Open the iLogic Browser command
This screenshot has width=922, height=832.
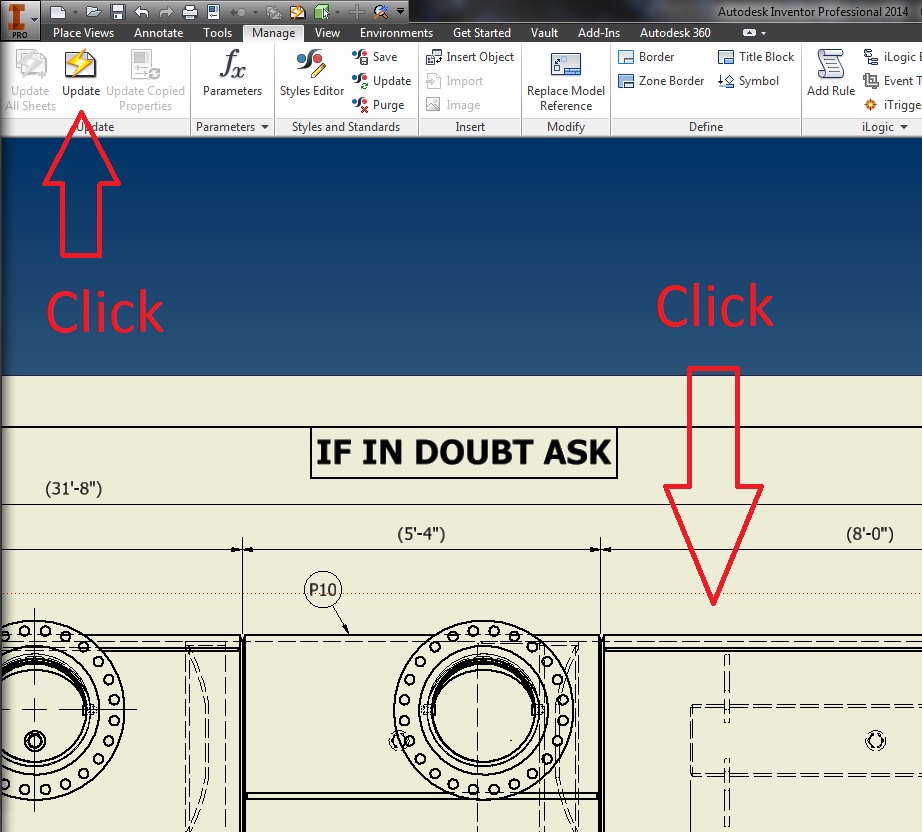(x=892, y=57)
